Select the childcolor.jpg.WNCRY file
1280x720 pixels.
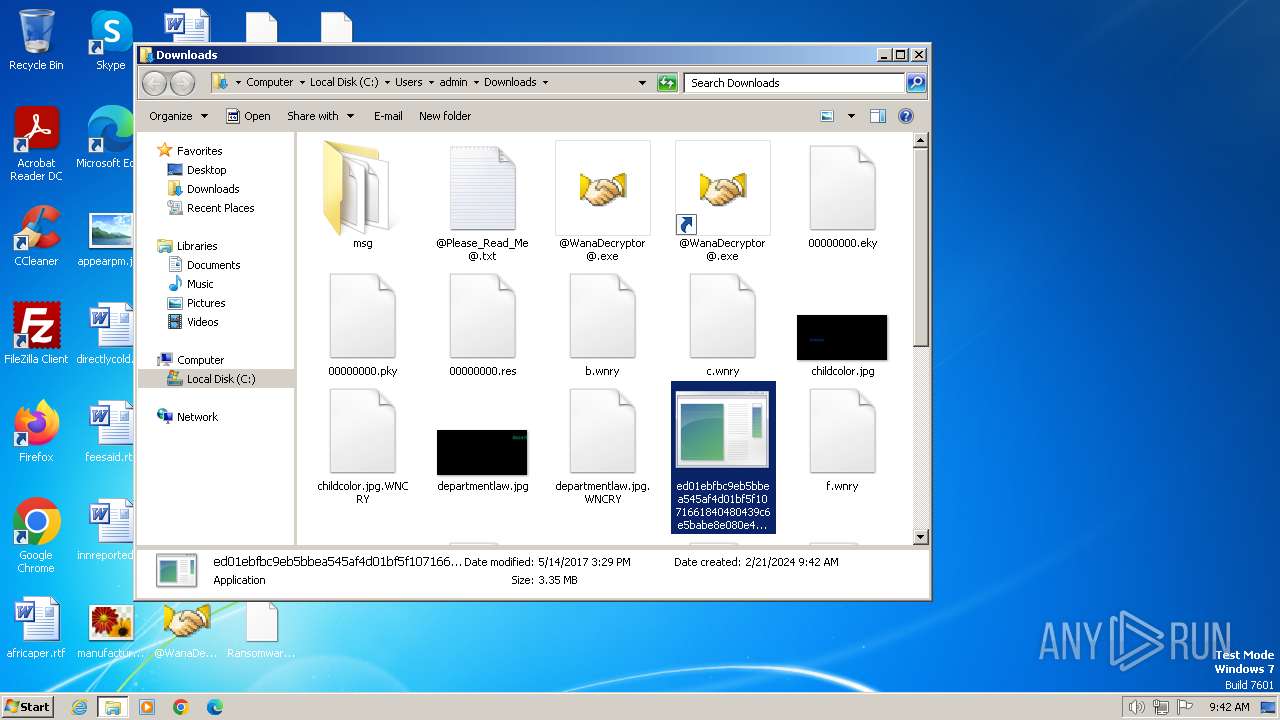click(362, 432)
